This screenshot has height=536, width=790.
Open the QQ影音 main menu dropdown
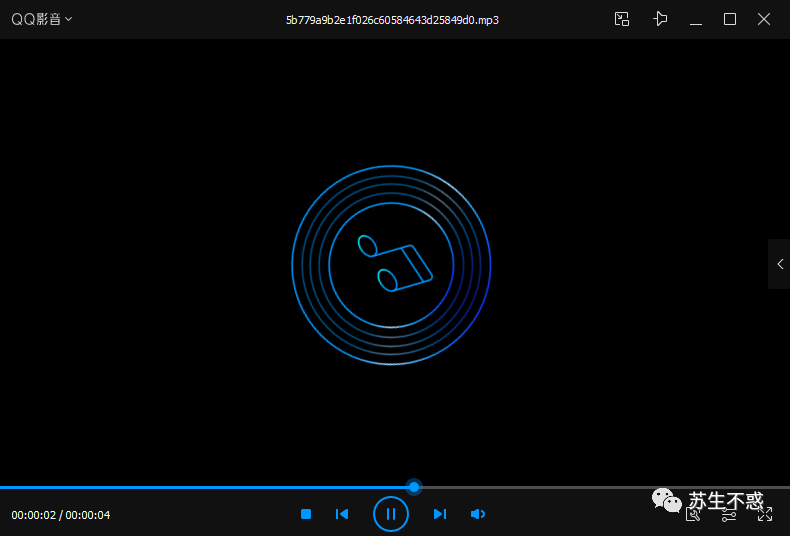click(42, 19)
